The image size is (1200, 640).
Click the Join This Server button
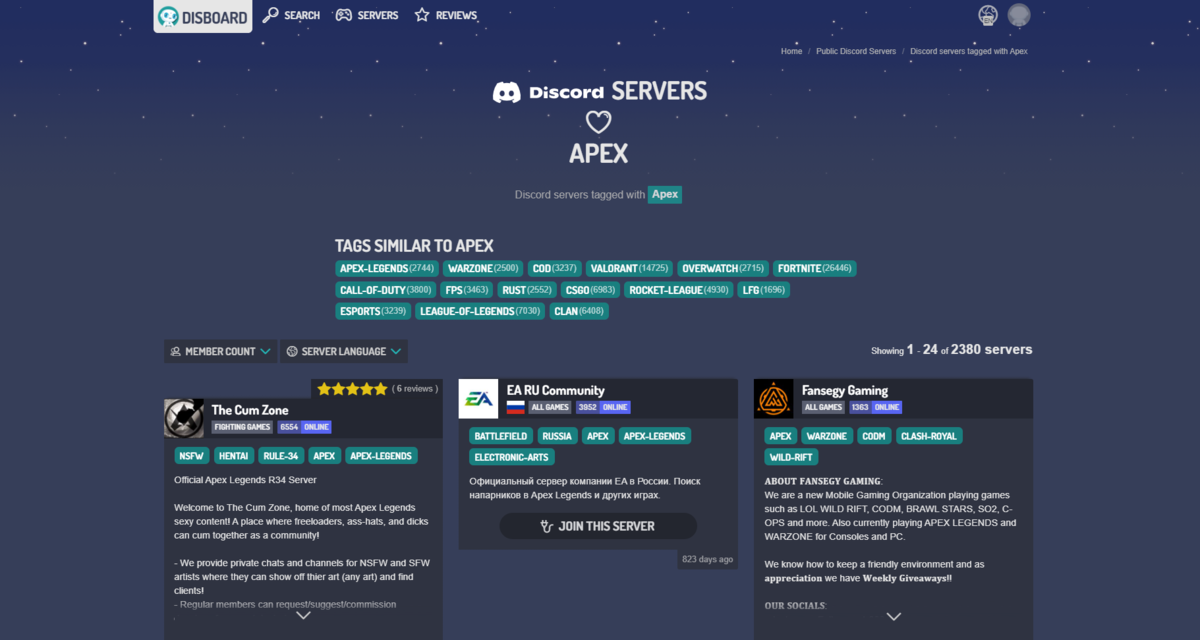598,526
